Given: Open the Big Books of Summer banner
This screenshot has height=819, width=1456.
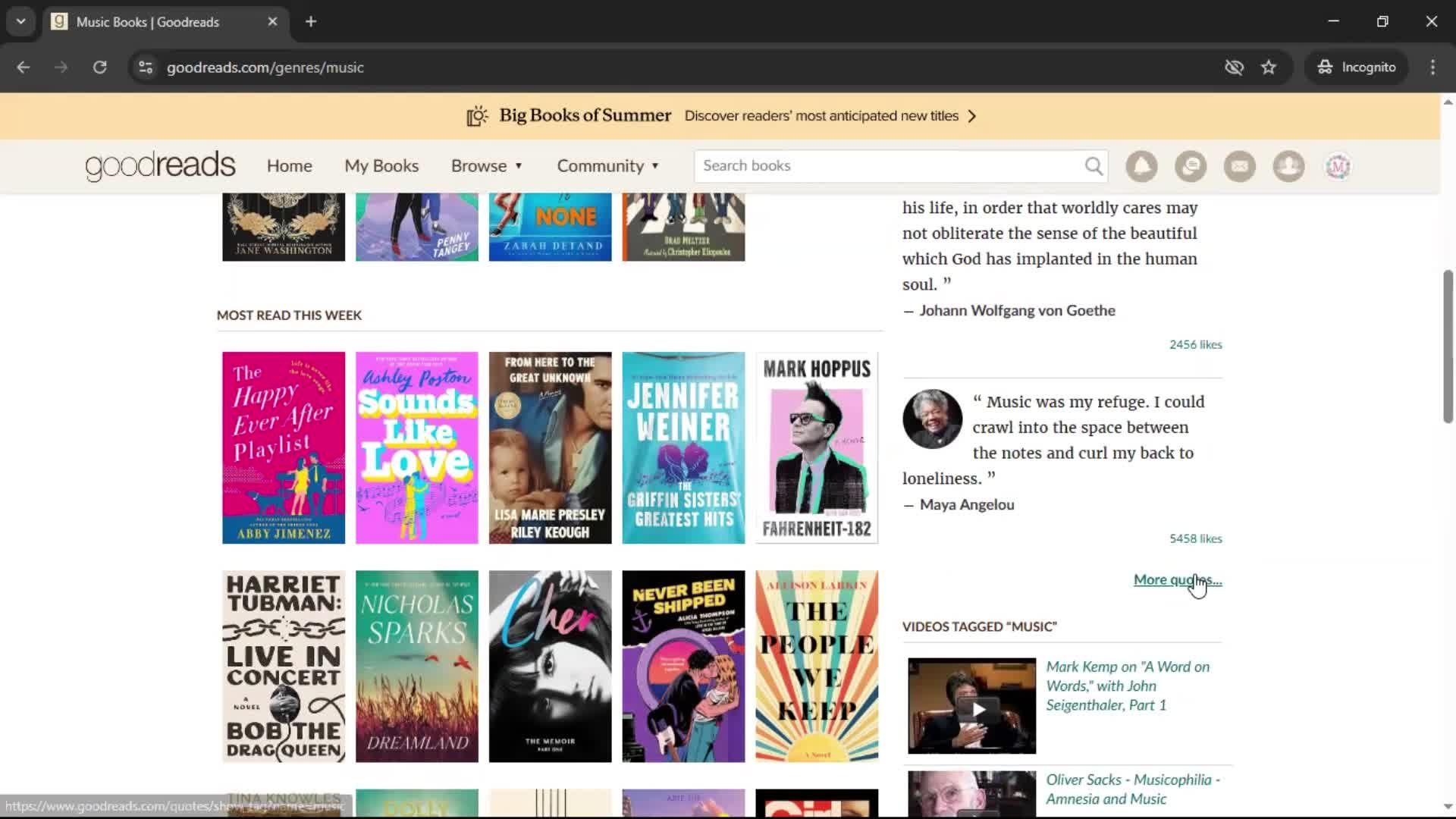Looking at the screenshot, I should (720, 116).
